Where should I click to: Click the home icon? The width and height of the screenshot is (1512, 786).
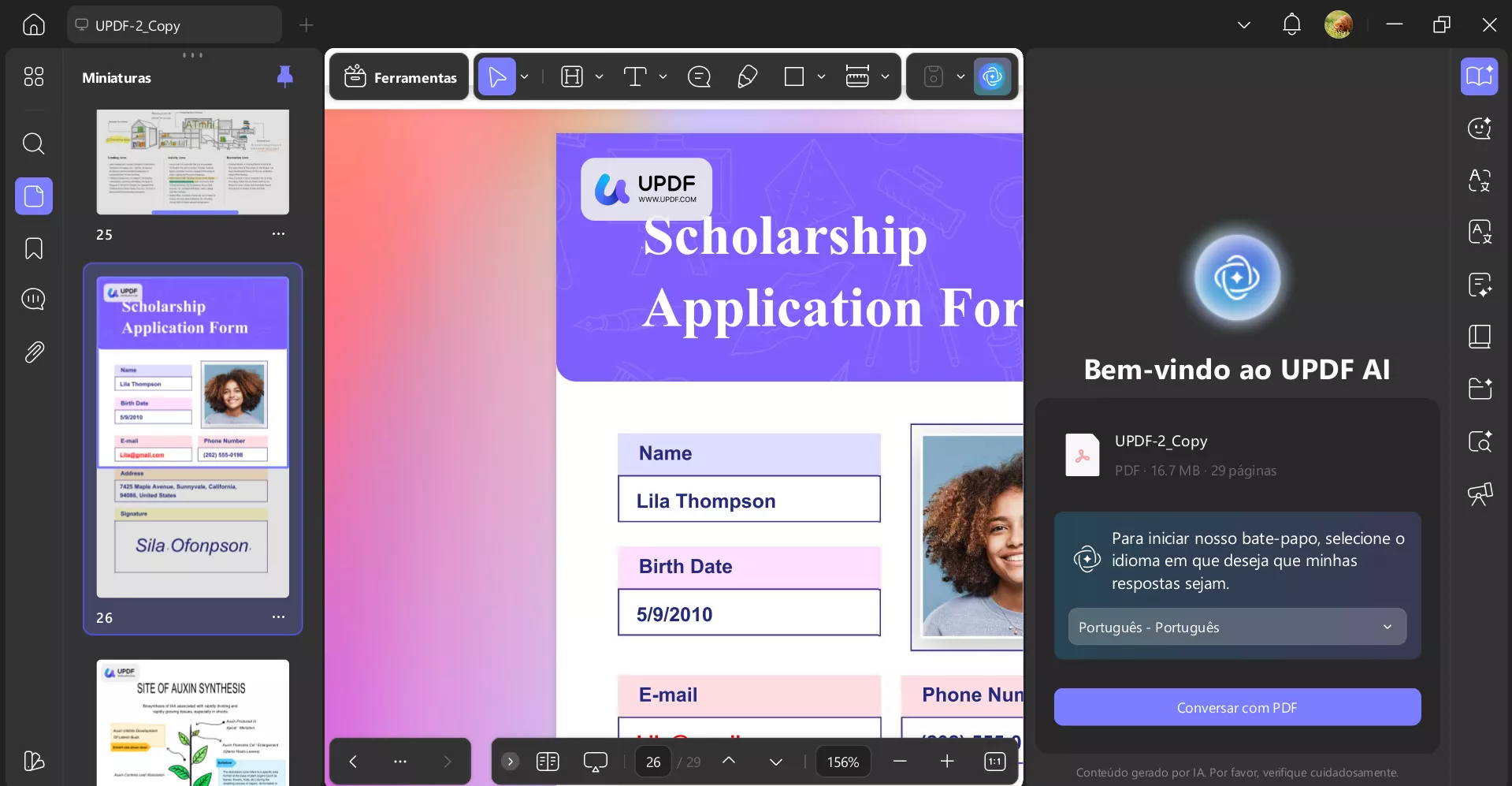[x=33, y=24]
